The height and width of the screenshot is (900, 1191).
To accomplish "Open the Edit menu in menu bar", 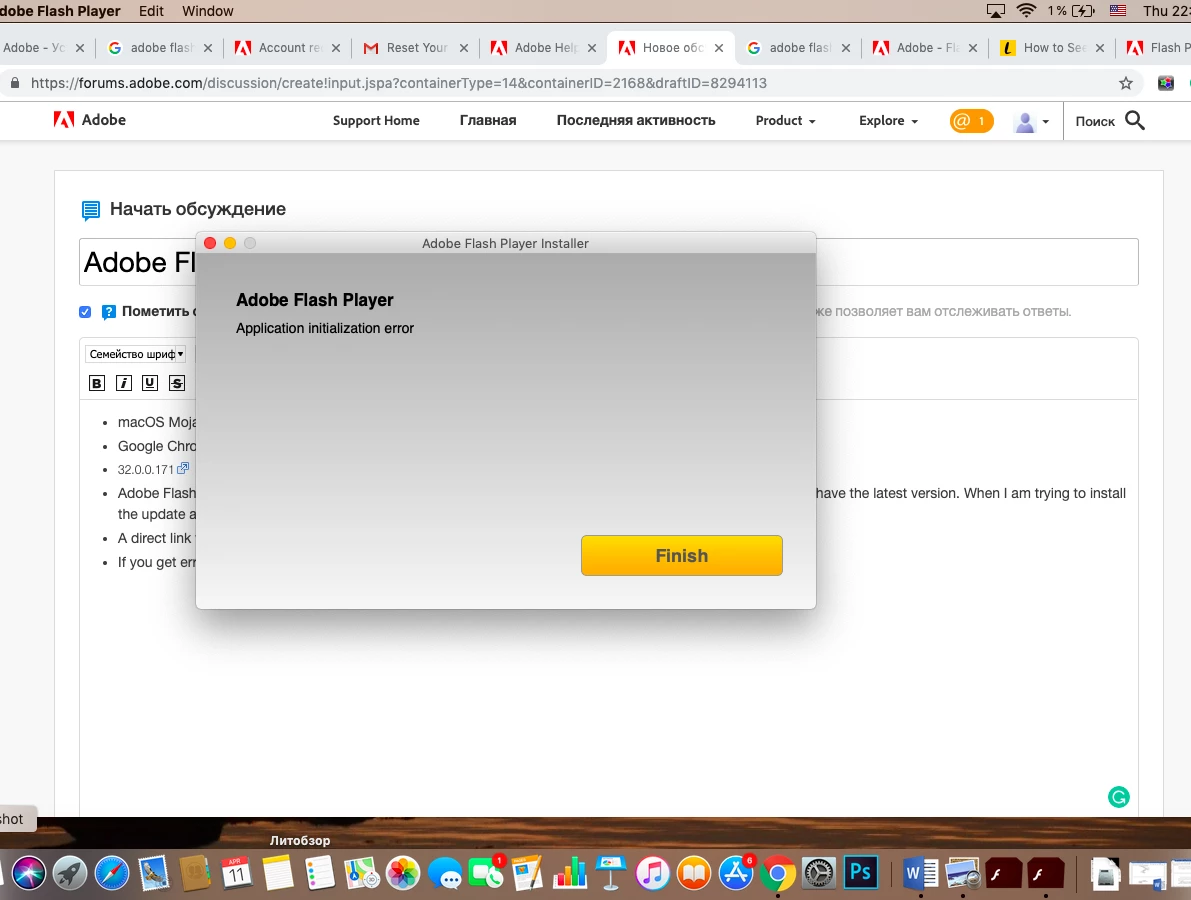I will coord(151,11).
